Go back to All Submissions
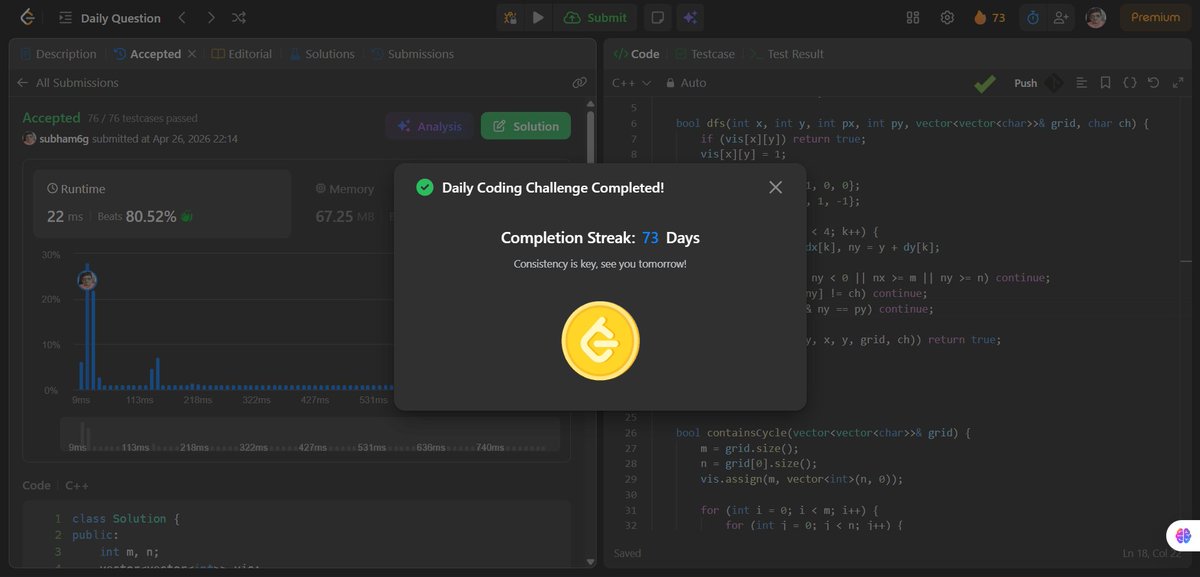 (x=68, y=83)
